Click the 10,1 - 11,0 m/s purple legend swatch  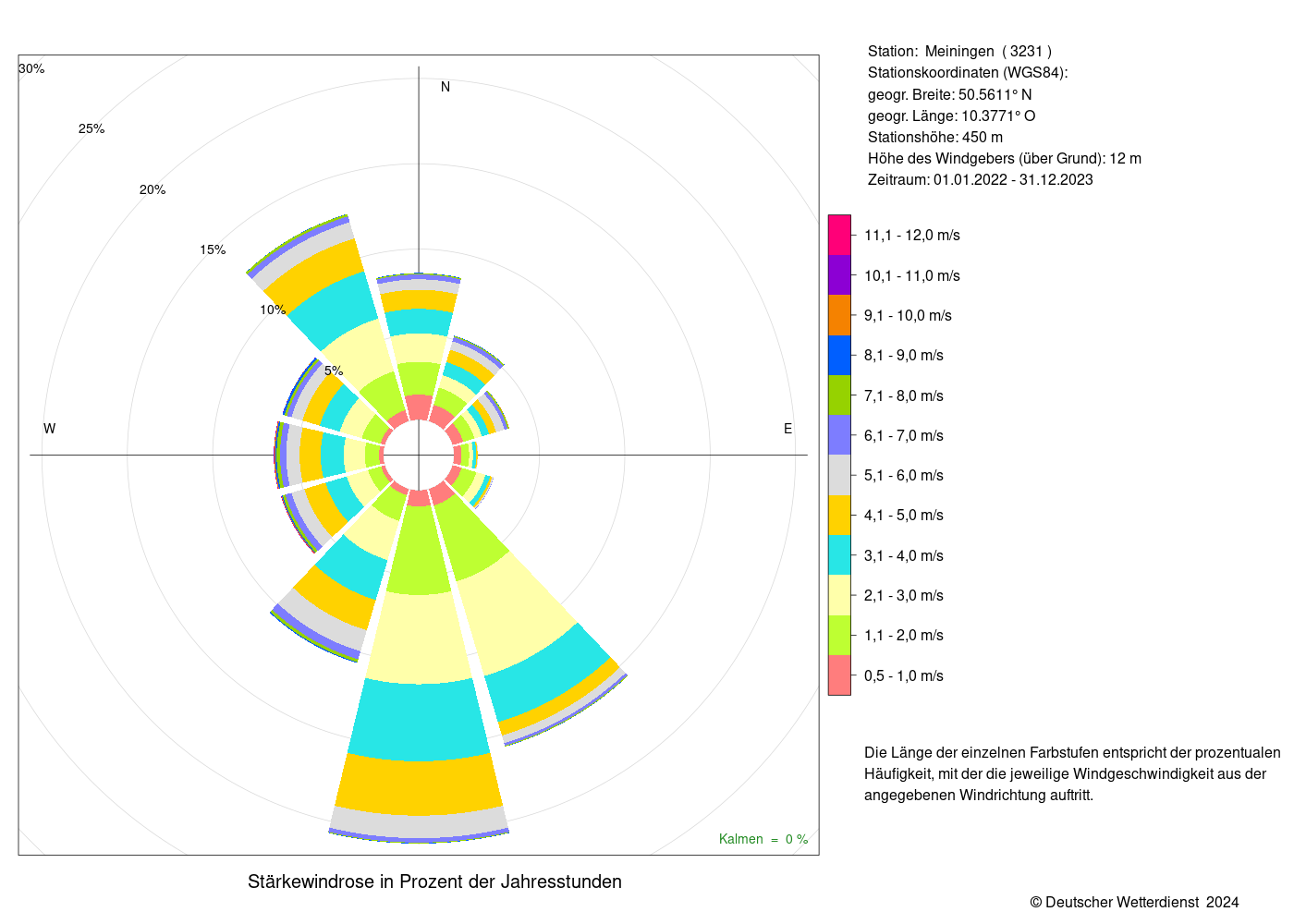(839, 275)
